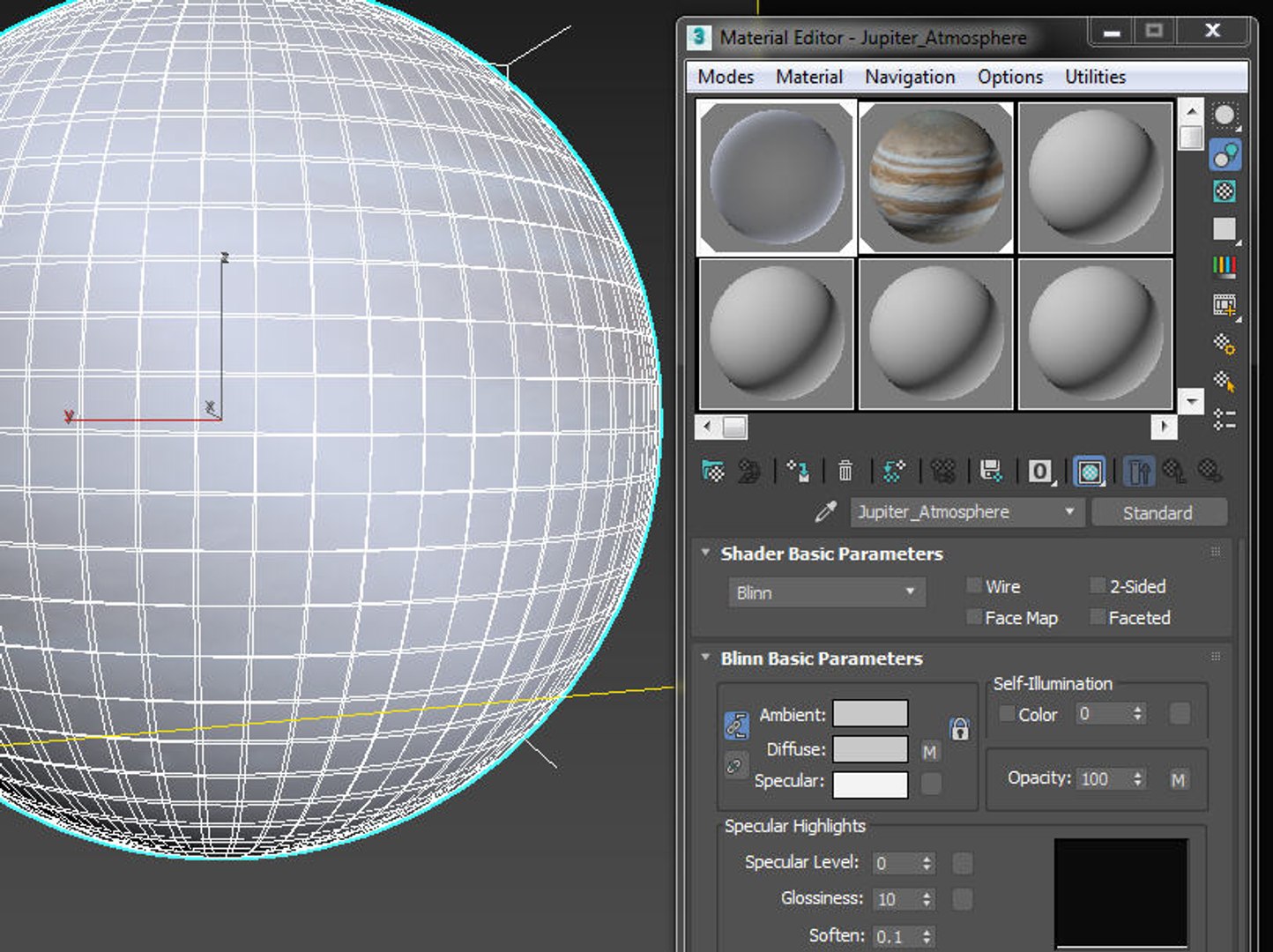Click sample slots scroll down arrow
The height and width of the screenshot is (952, 1273).
(1191, 402)
